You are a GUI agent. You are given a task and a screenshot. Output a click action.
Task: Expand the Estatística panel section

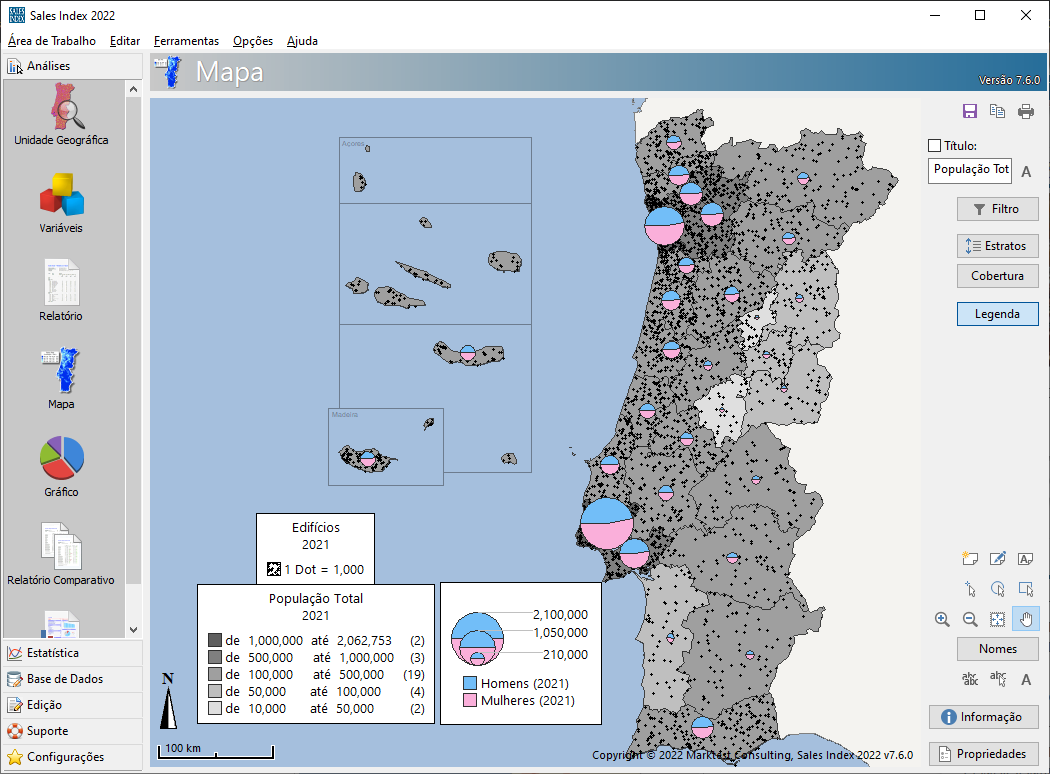(x=66, y=653)
